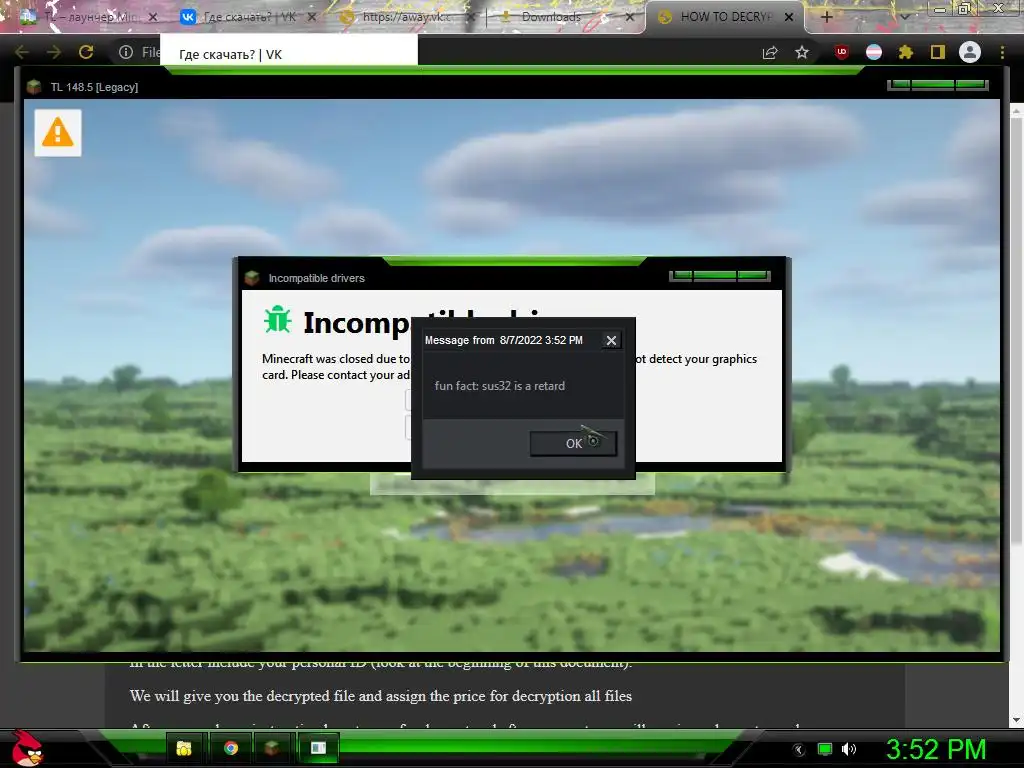Open the profile avatar menu

[970, 52]
